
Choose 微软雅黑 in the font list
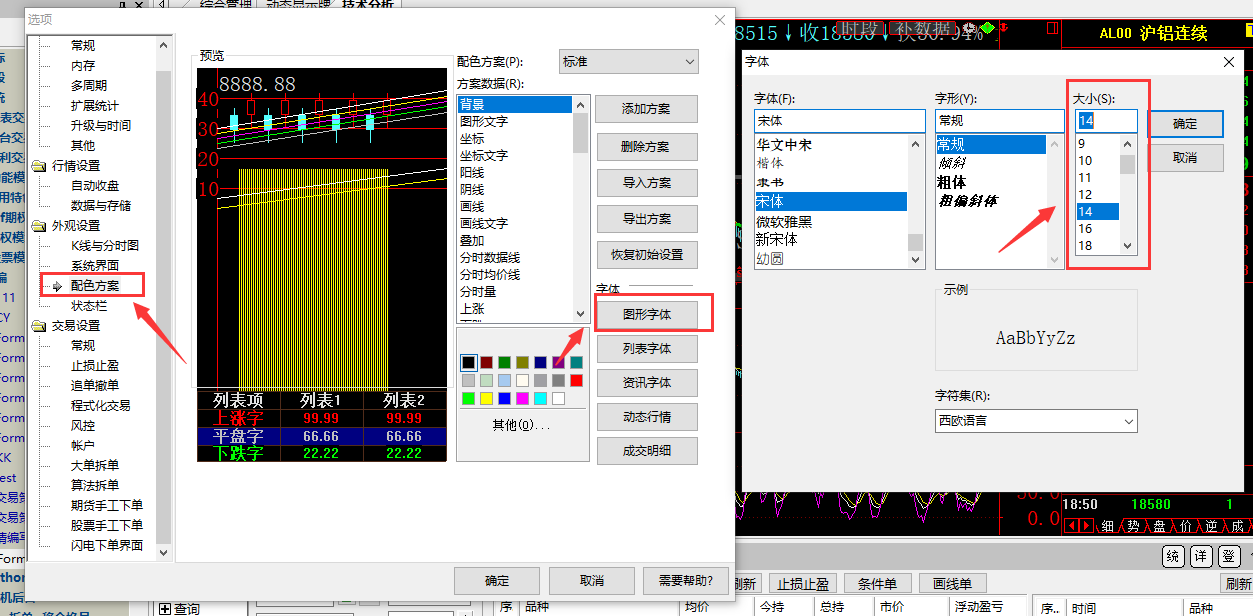pyautogui.click(x=784, y=222)
